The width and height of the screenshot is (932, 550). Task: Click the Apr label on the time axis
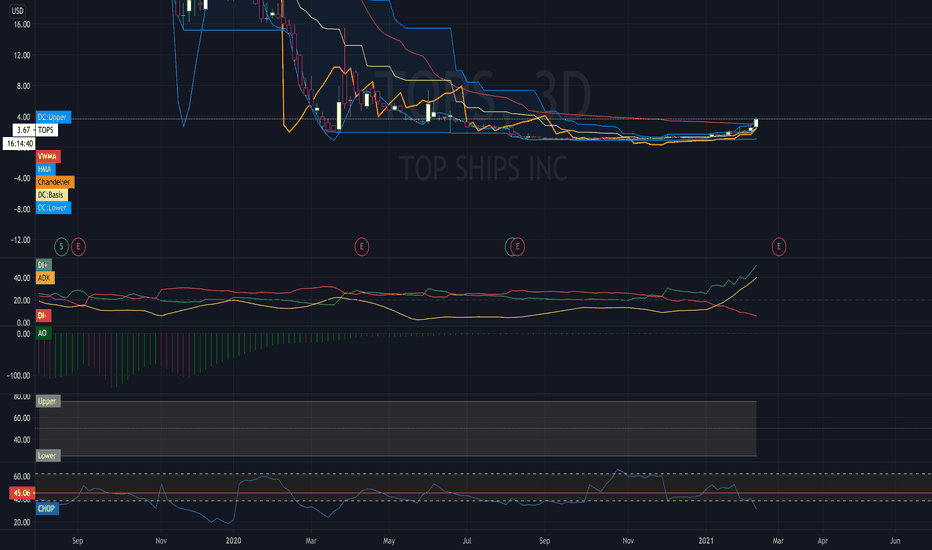(823, 540)
